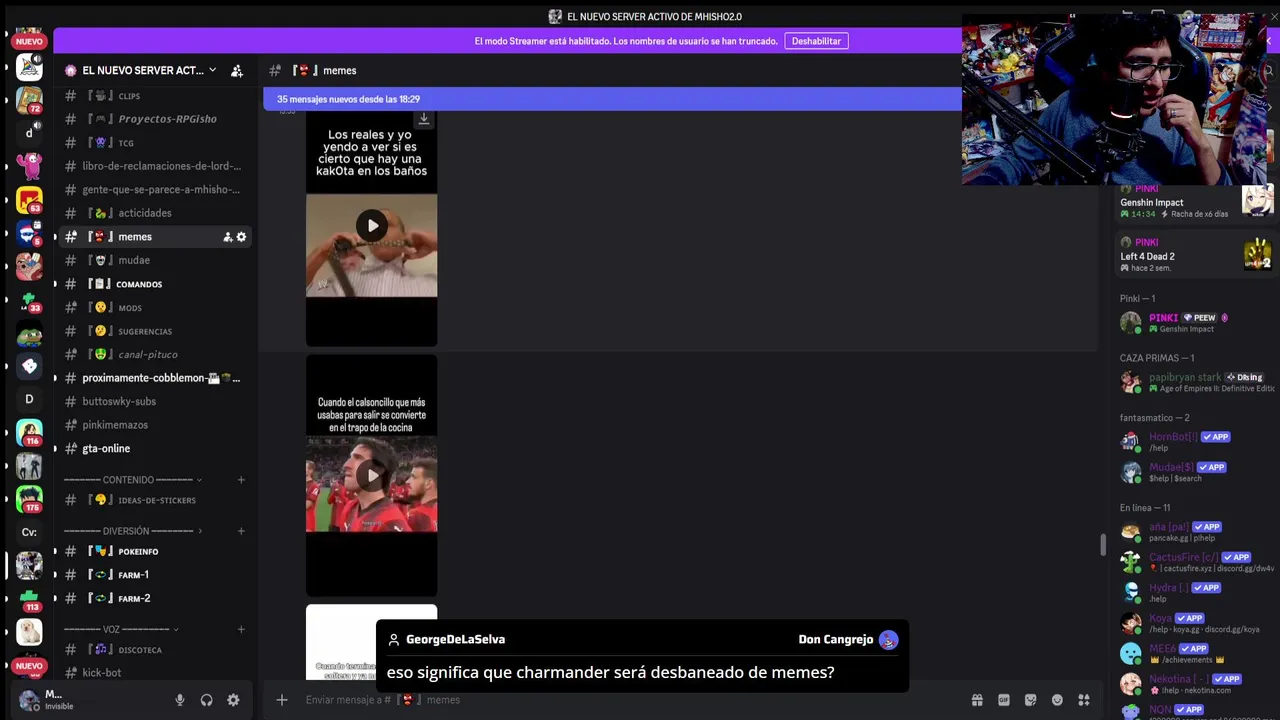Collapse the CONTENIDO category
Viewport: 1280px width, 720px height.
132,480
